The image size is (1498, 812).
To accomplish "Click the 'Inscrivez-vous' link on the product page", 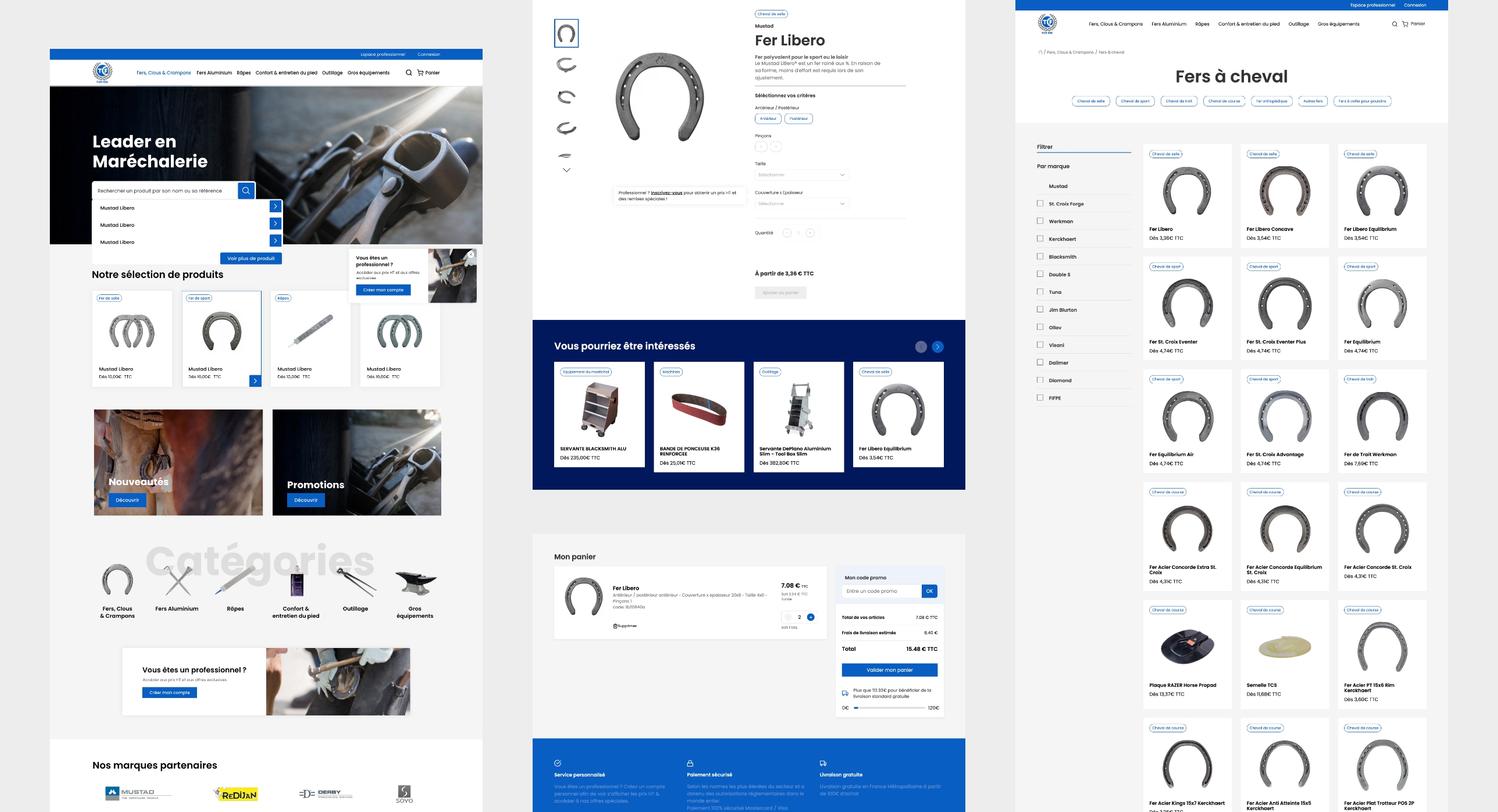I will coord(667,193).
